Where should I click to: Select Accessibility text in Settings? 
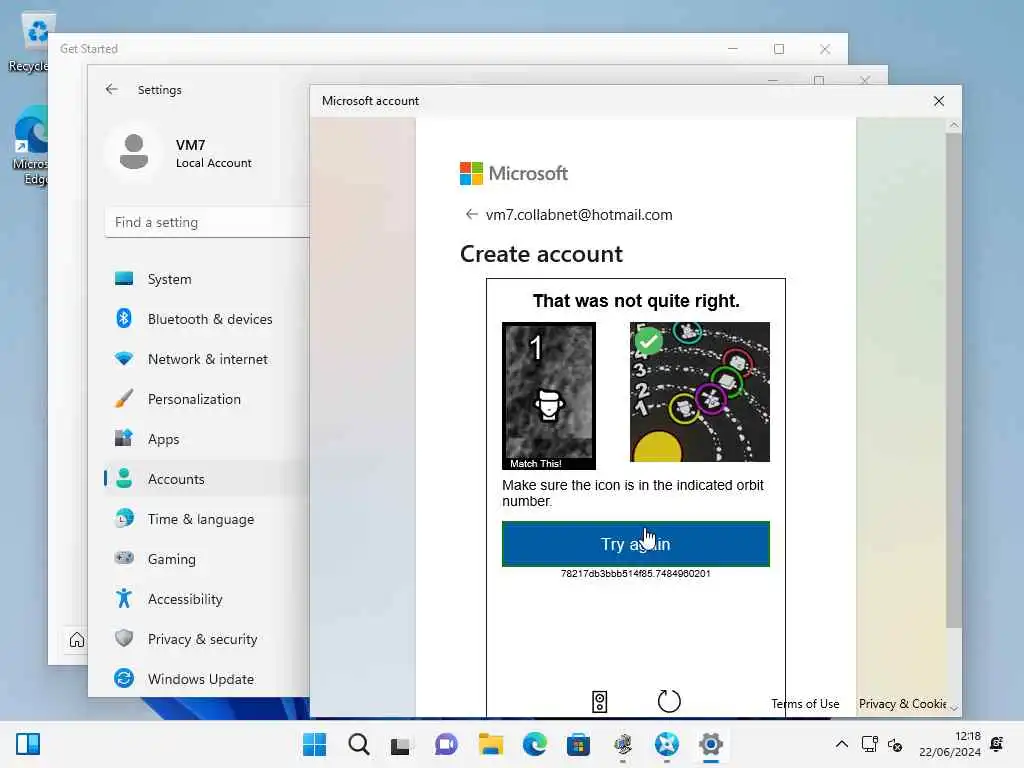(185, 598)
